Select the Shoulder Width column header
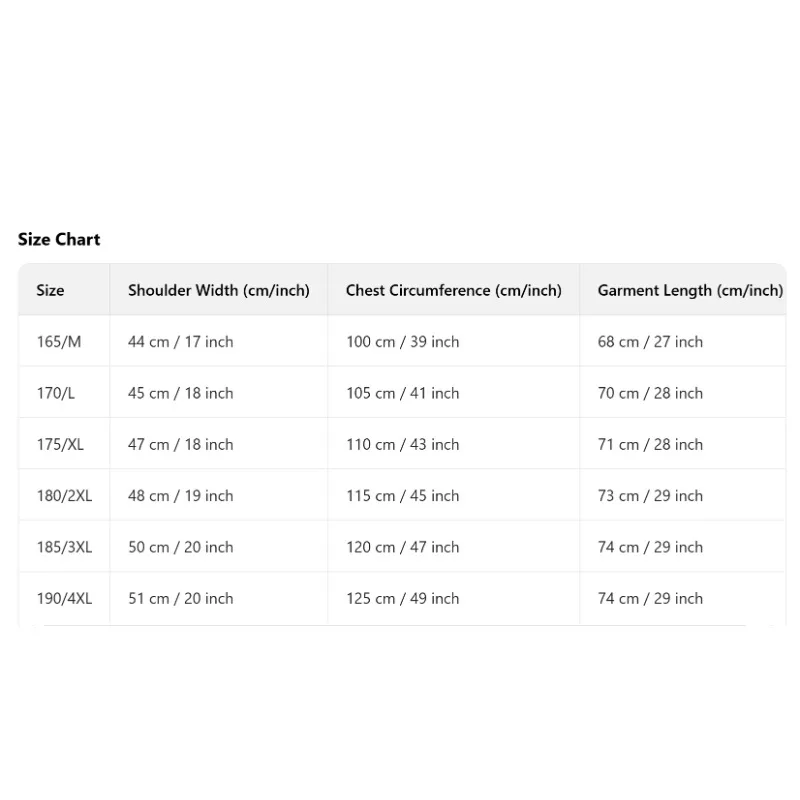This screenshot has width=800, height=800. (x=219, y=290)
